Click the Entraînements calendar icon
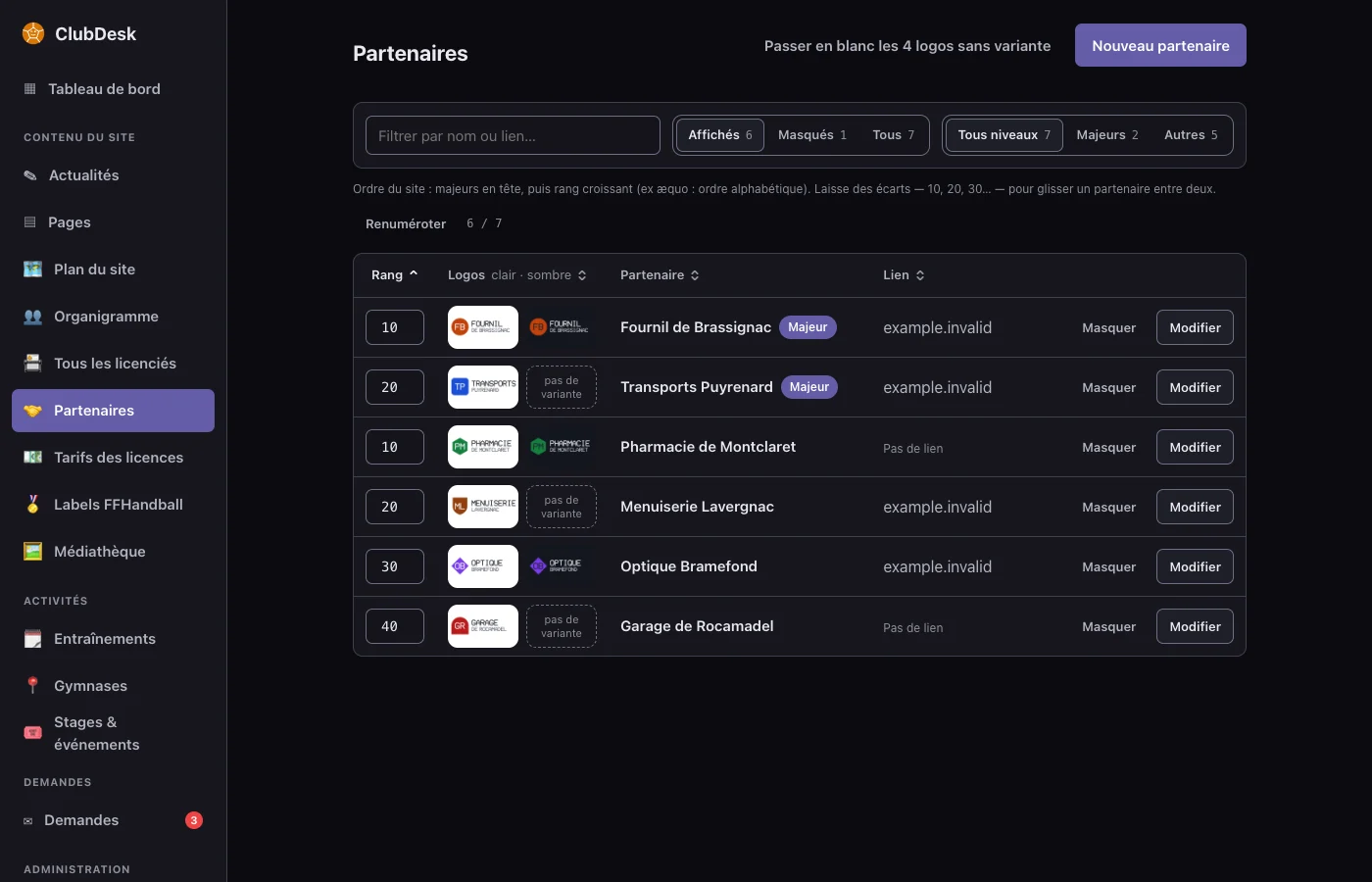 pos(33,639)
